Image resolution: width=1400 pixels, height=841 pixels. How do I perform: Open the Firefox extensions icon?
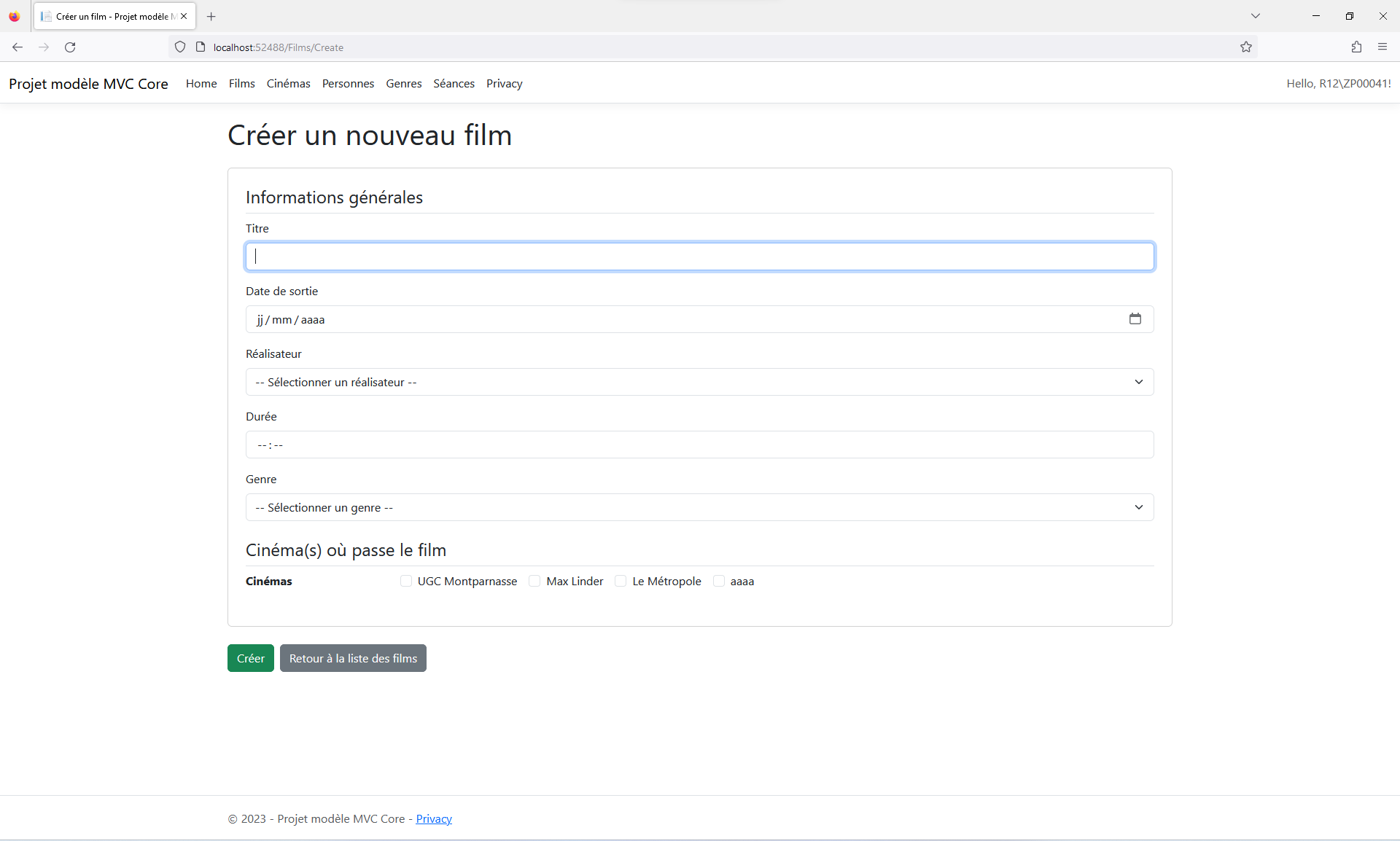(x=1356, y=47)
